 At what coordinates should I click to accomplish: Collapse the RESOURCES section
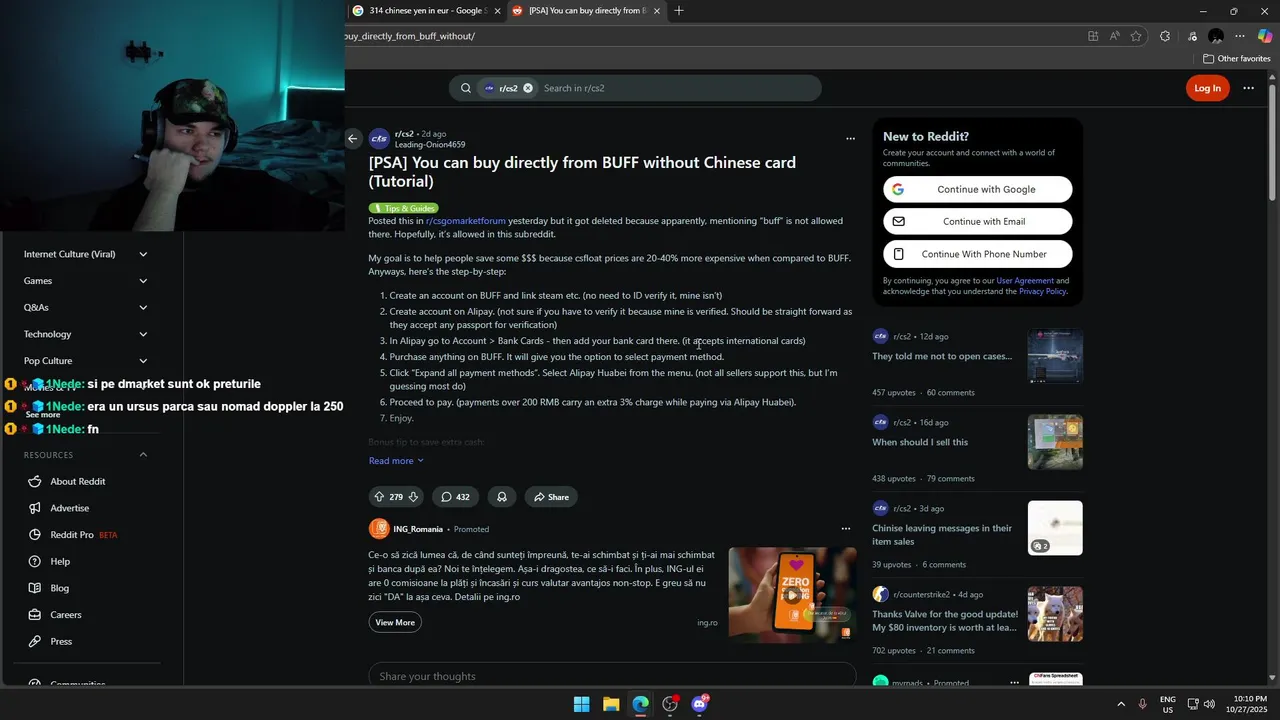pos(143,455)
